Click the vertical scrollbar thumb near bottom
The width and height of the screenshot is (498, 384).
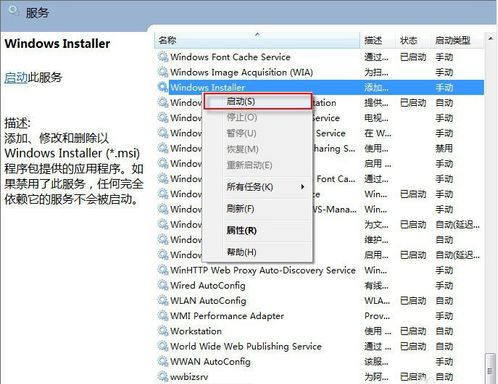490,369
